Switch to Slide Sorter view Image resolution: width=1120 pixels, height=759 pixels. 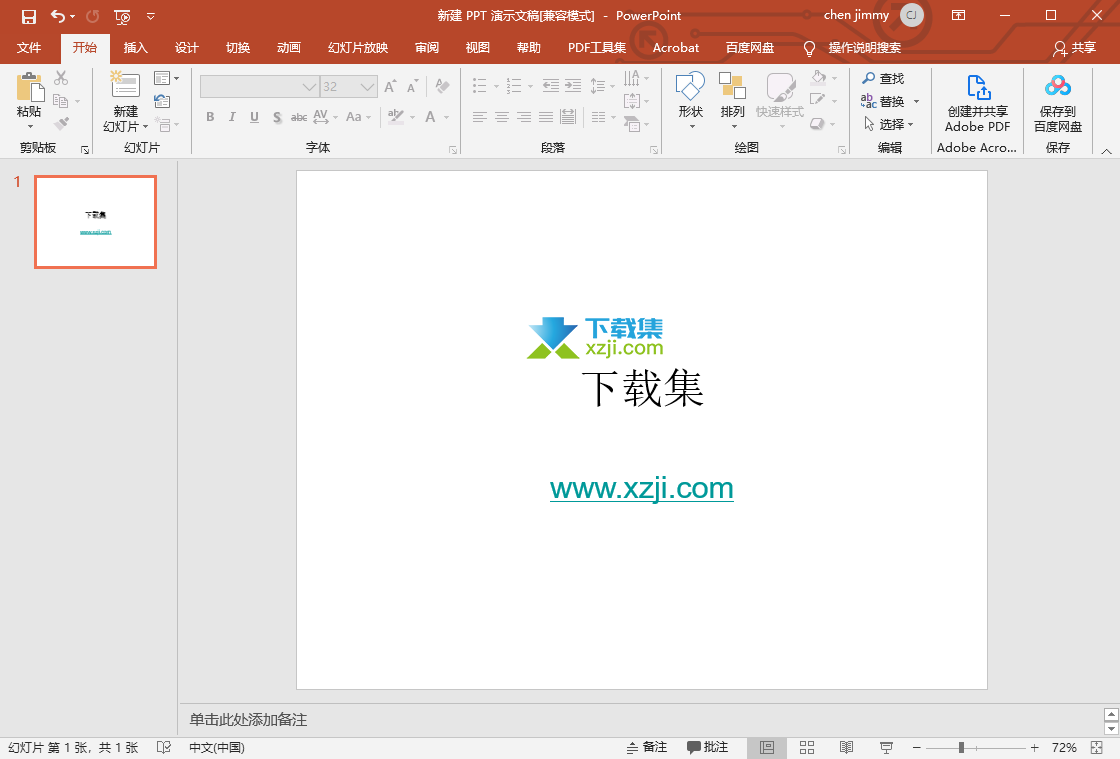807,748
